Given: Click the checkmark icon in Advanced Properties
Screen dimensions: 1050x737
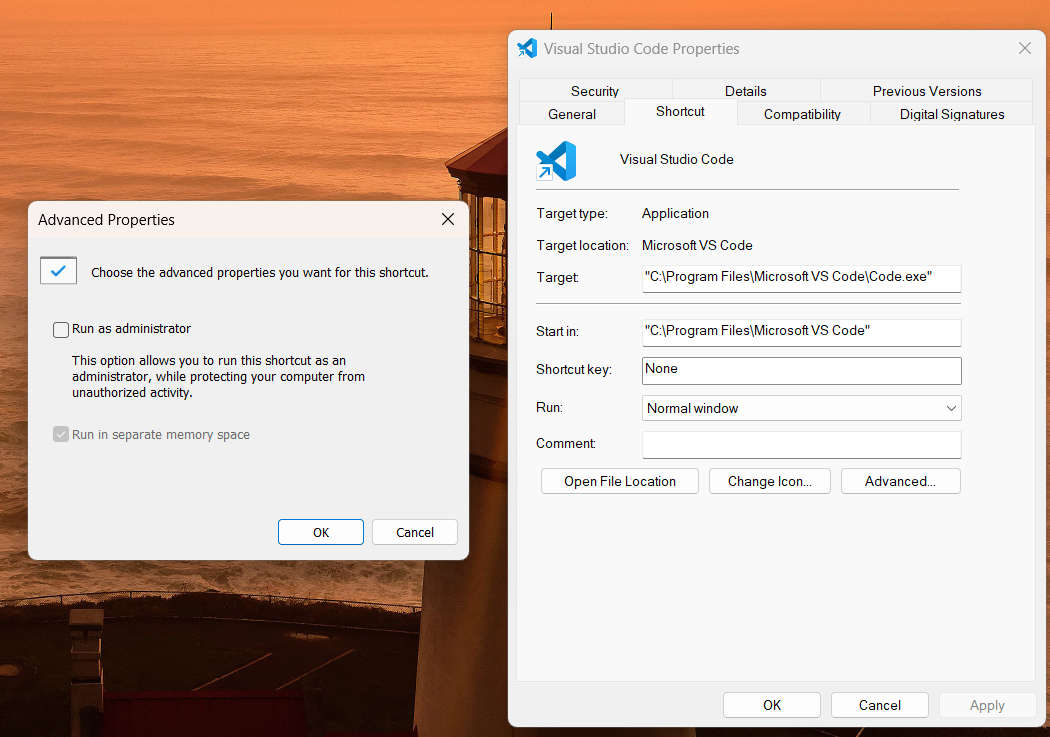Looking at the screenshot, I should [58, 270].
